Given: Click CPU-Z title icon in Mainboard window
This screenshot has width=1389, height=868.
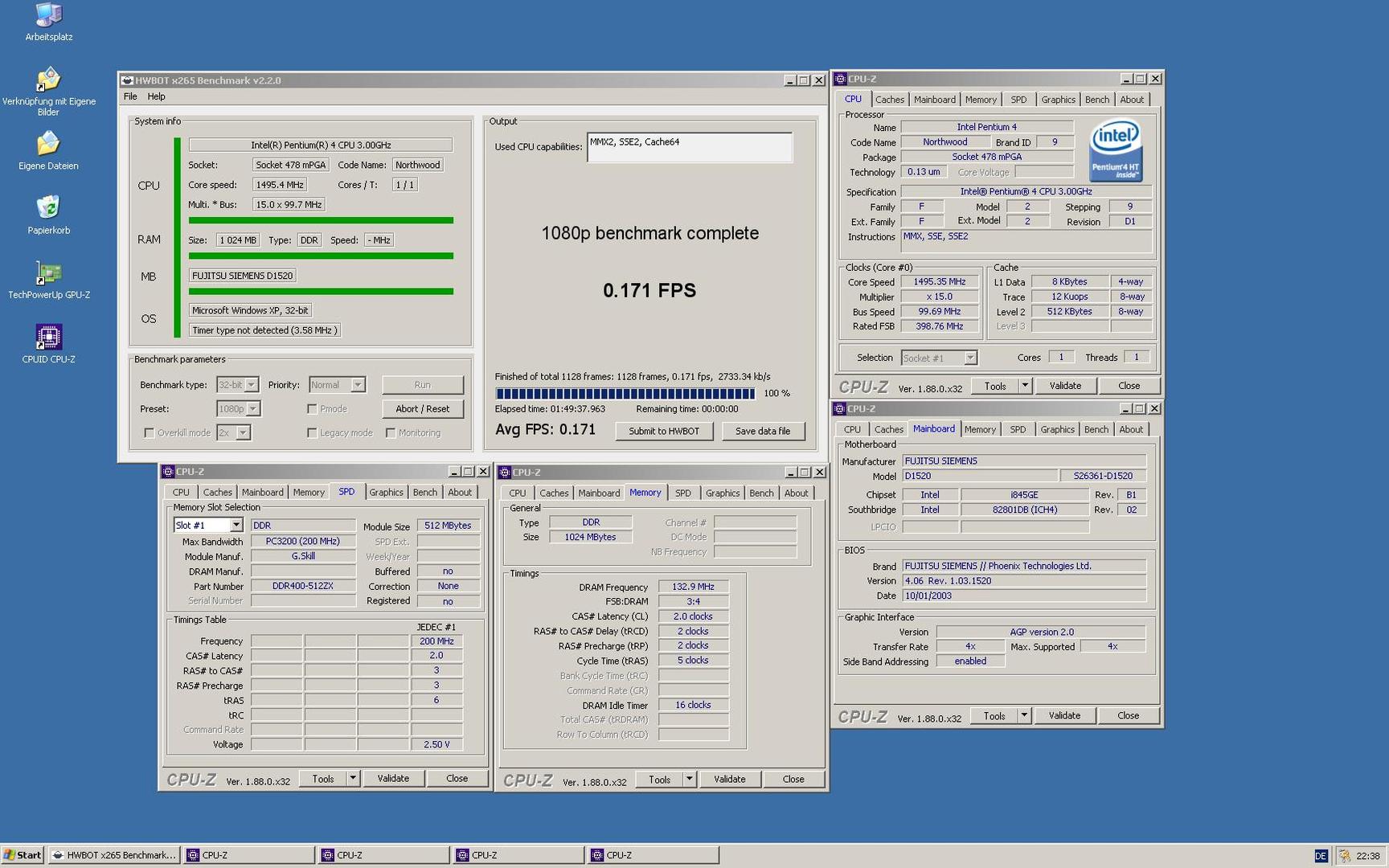Looking at the screenshot, I should point(839,409).
